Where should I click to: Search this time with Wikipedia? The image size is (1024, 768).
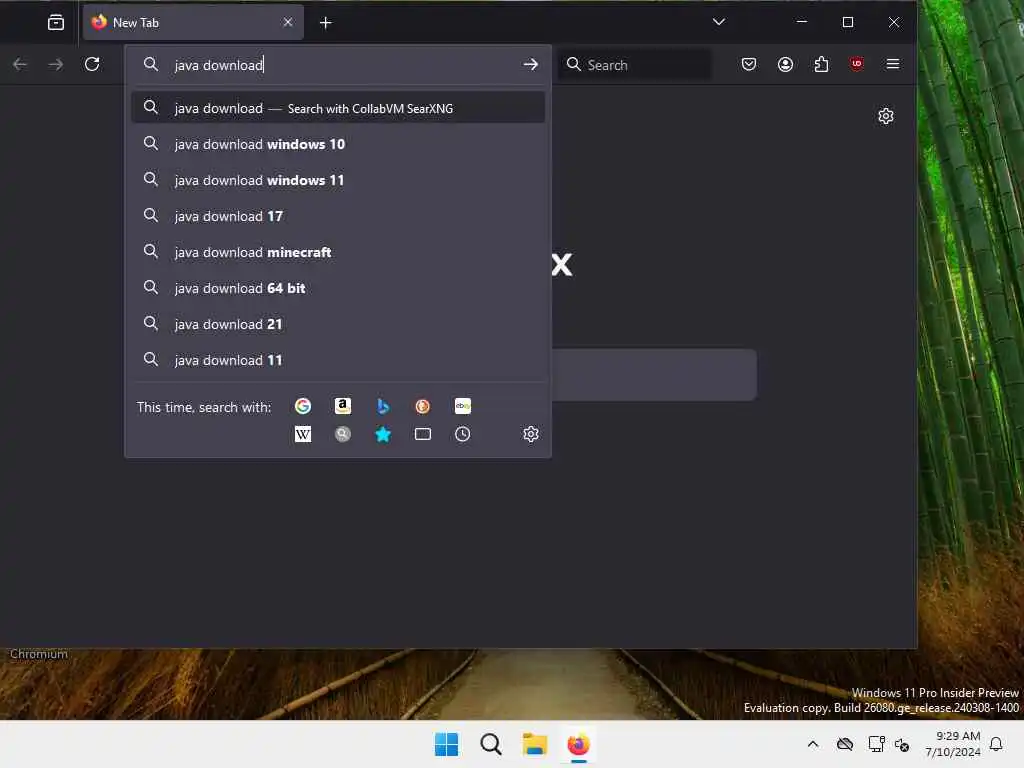(303, 434)
